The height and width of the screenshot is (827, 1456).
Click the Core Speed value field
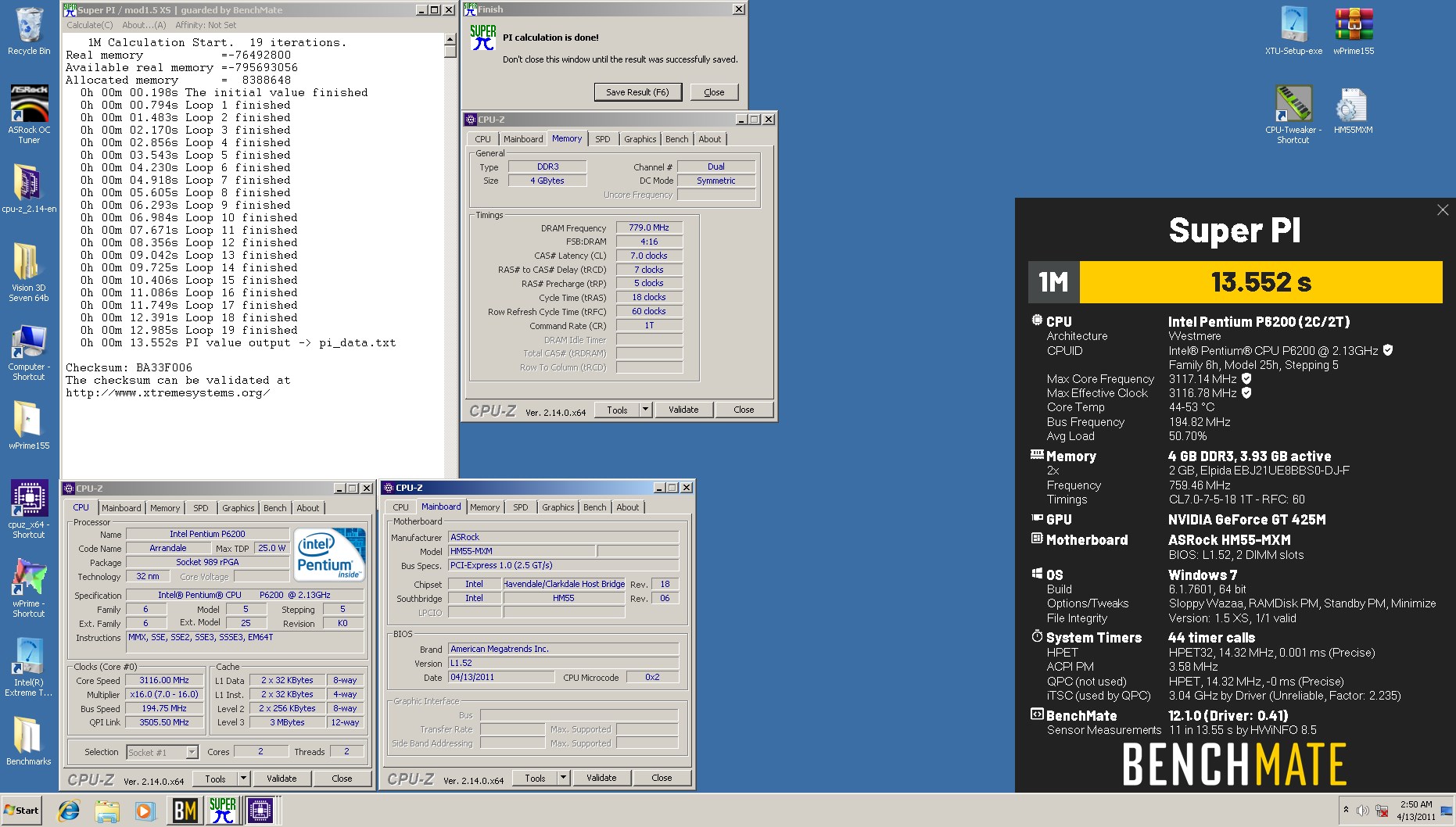pos(165,681)
